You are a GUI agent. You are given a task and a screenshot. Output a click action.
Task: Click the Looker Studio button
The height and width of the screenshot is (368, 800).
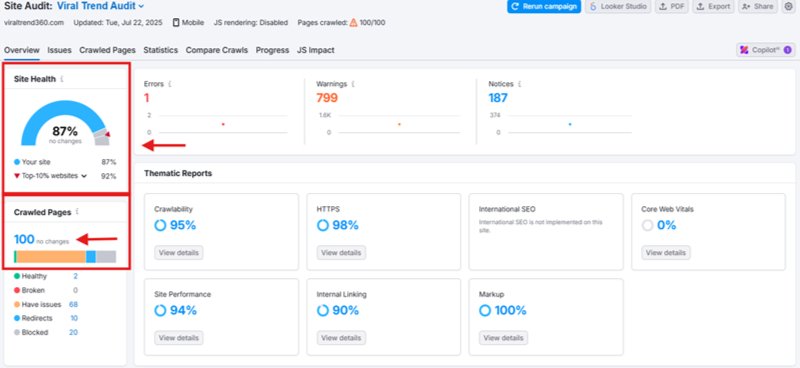click(x=618, y=6)
